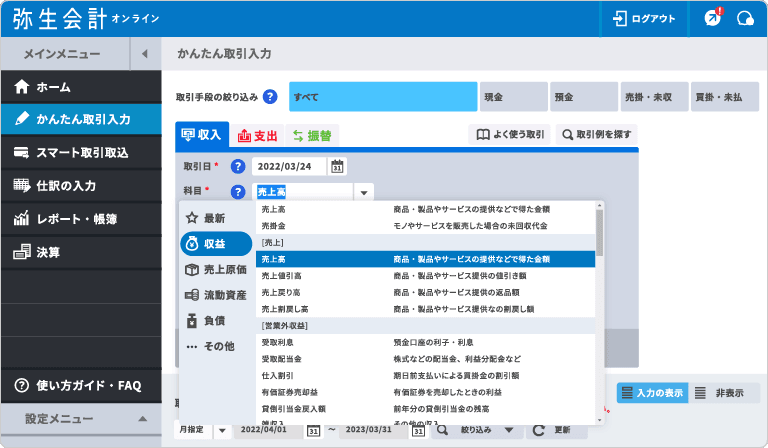
Task: Select the 預金 filter
Action: [x=584, y=97]
